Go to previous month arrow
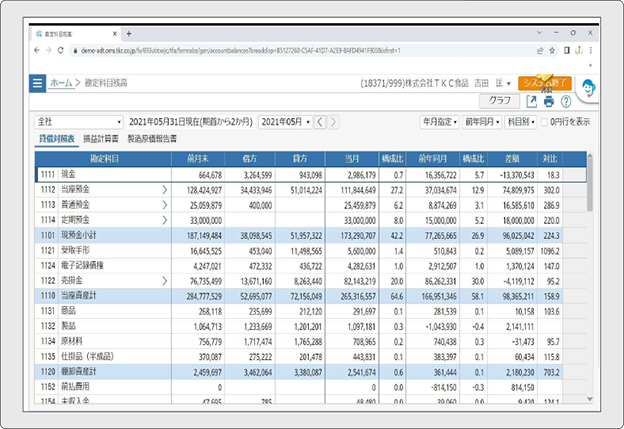 320,122
